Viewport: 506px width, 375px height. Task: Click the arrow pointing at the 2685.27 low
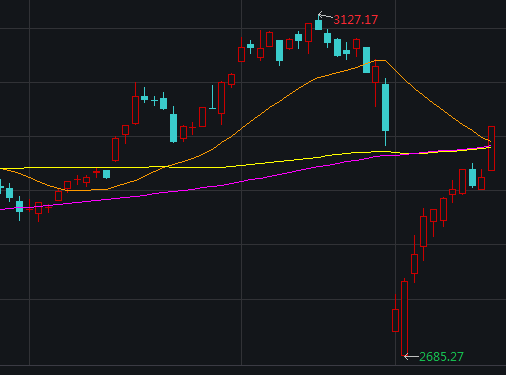coord(411,357)
